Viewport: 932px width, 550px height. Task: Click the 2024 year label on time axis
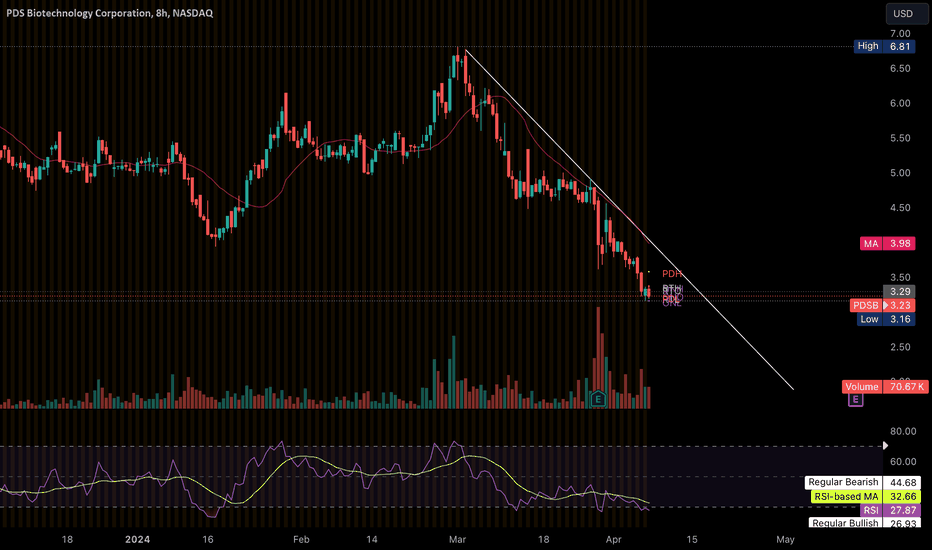pyautogui.click(x=137, y=539)
